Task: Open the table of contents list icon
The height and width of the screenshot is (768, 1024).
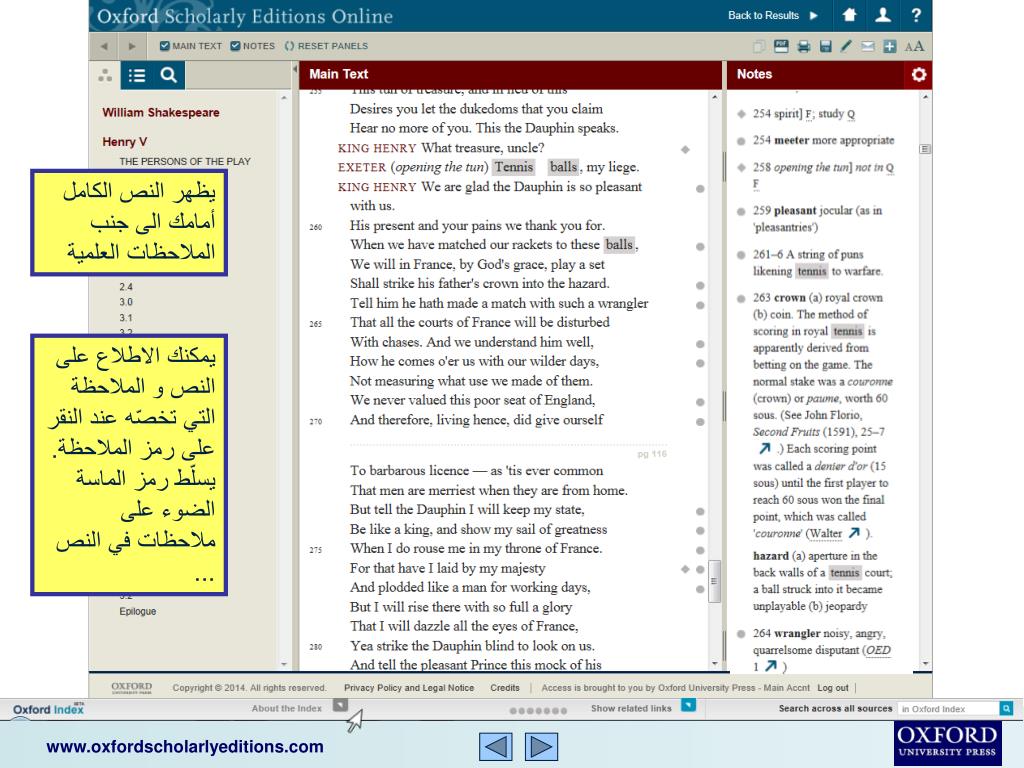Action: [136, 75]
